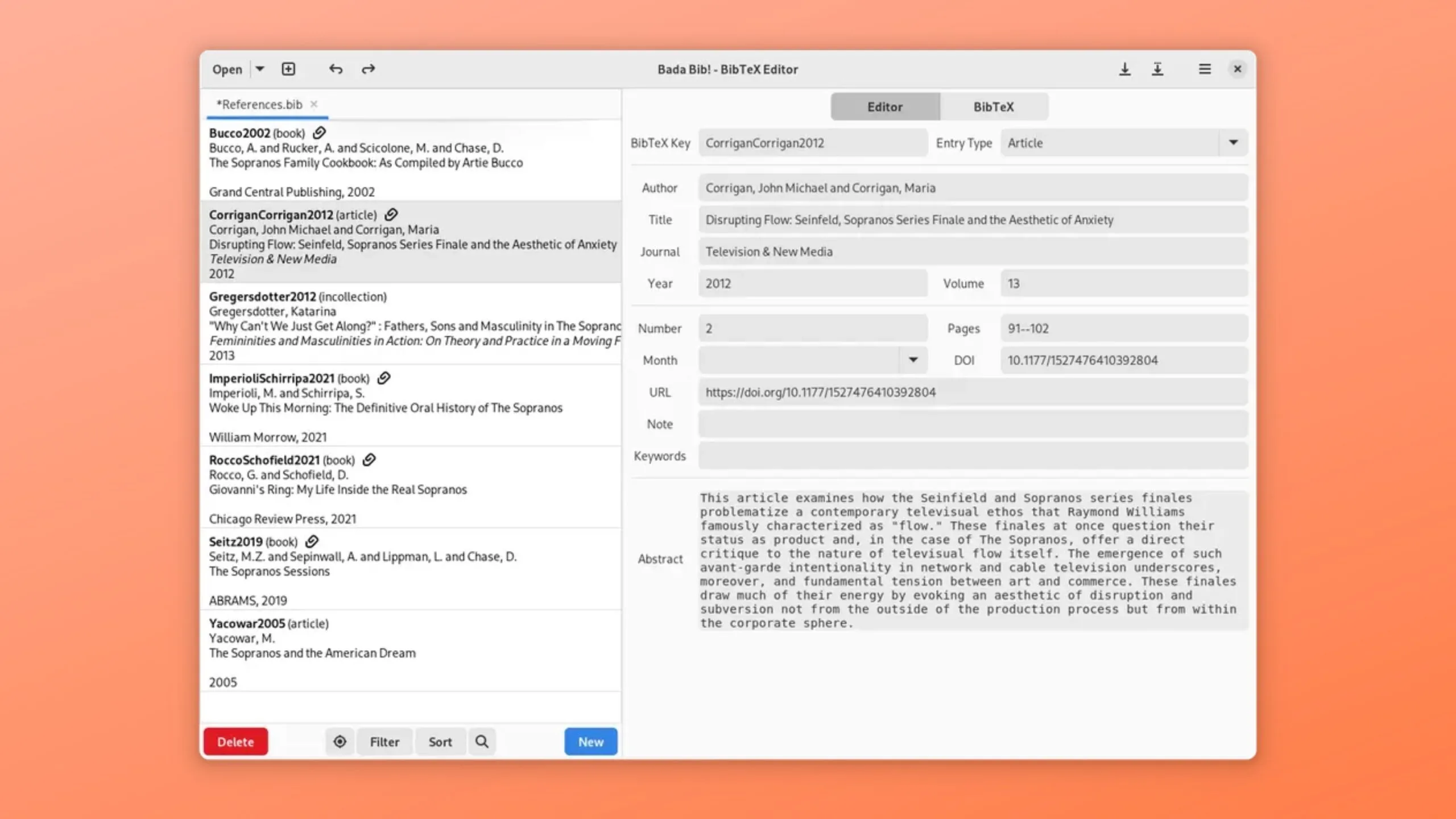The image size is (1456, 819).
Task: Click the Delete entry button
Action: click(x=235, y=741)
